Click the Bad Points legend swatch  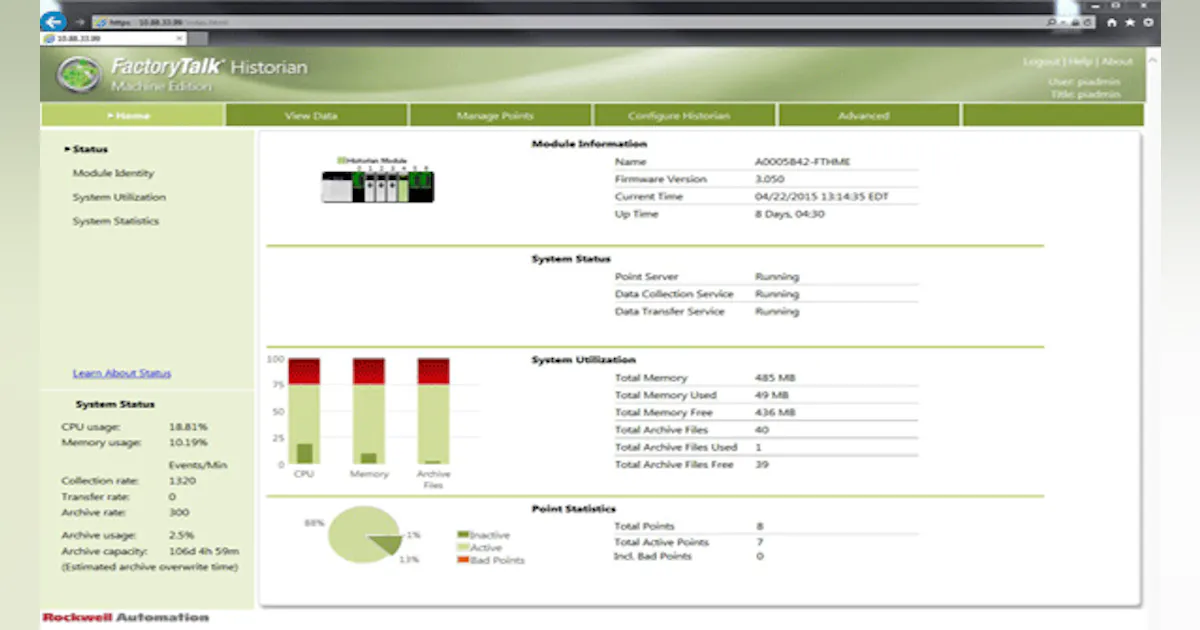tap(463, 560)
